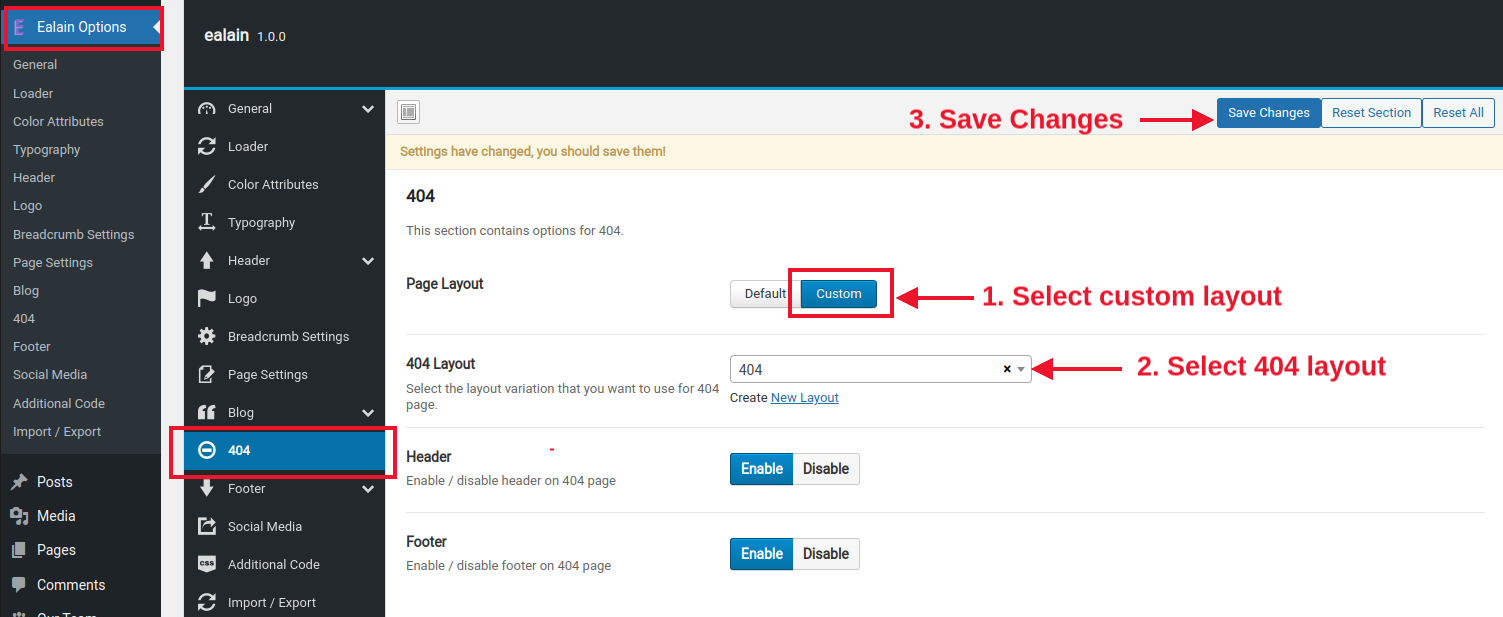Open the 404 Layout dropdown arrow
1503x617 pixels.
click(1021, 369)
